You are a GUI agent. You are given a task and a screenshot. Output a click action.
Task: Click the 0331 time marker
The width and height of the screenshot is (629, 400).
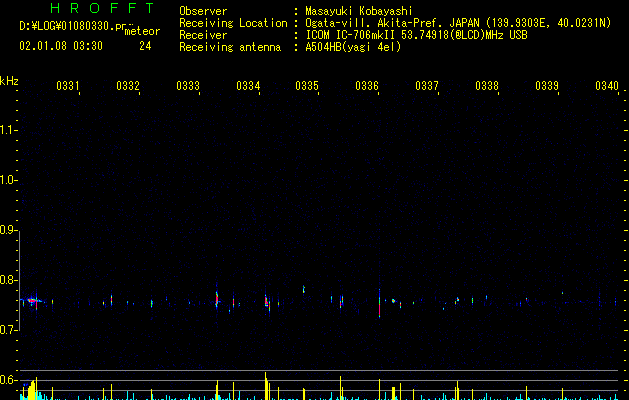point(68,85)
